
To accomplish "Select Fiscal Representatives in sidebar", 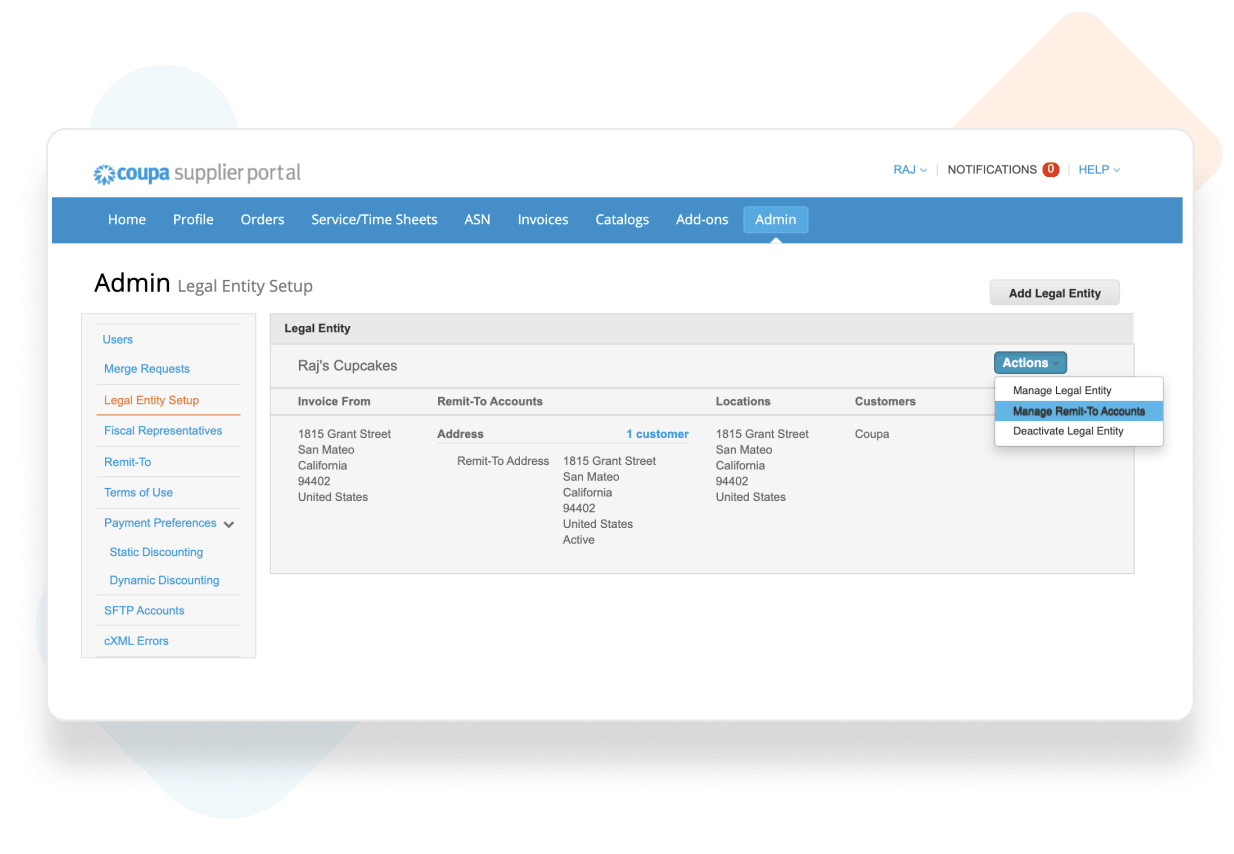I will tap(163, 431).
